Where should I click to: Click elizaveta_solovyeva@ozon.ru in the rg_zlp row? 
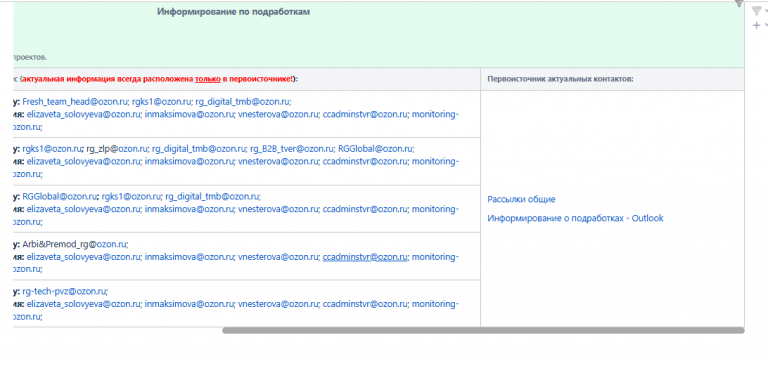point(83,161)
